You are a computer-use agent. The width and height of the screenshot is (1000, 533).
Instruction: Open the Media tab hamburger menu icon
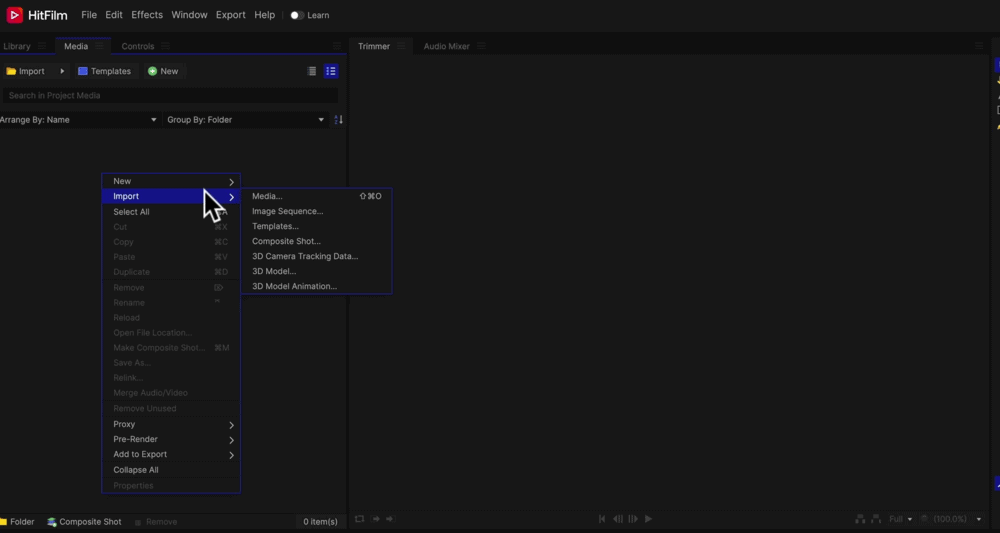click(99, 46)
